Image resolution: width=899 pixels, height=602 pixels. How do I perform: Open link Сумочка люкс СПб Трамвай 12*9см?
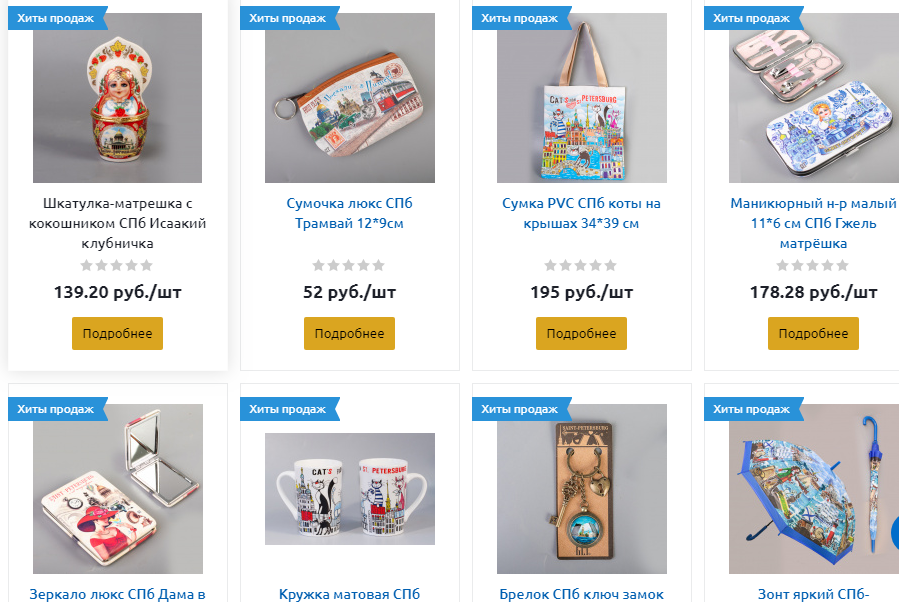(349, 213)
